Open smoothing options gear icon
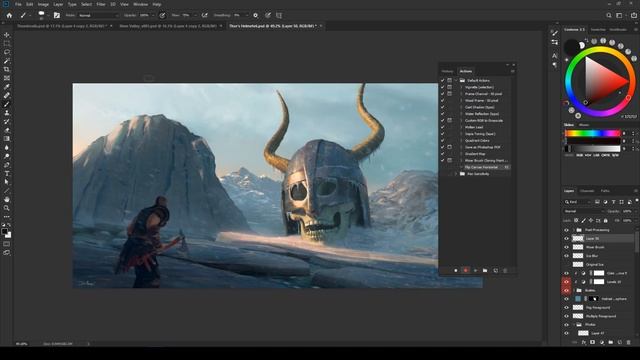 256,15
